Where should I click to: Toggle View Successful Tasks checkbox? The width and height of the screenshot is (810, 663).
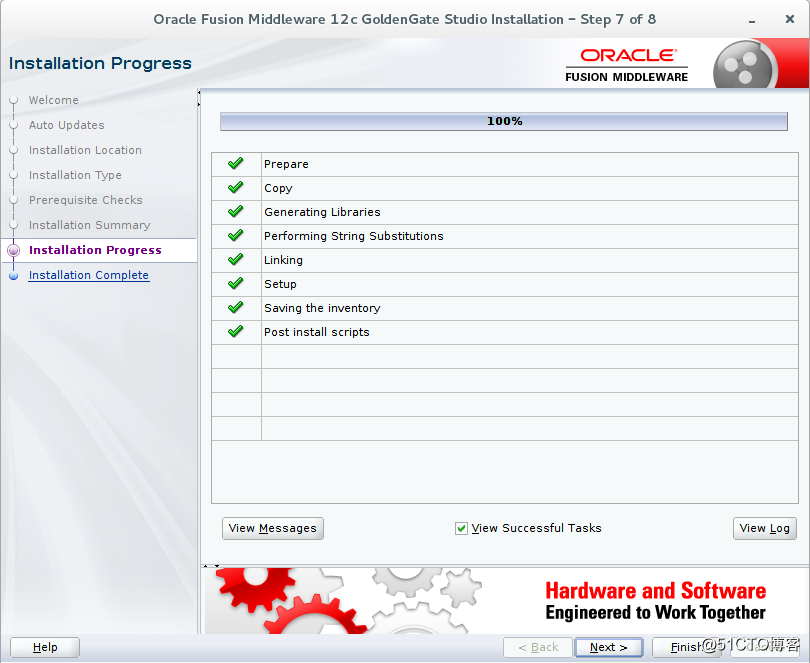461,529
